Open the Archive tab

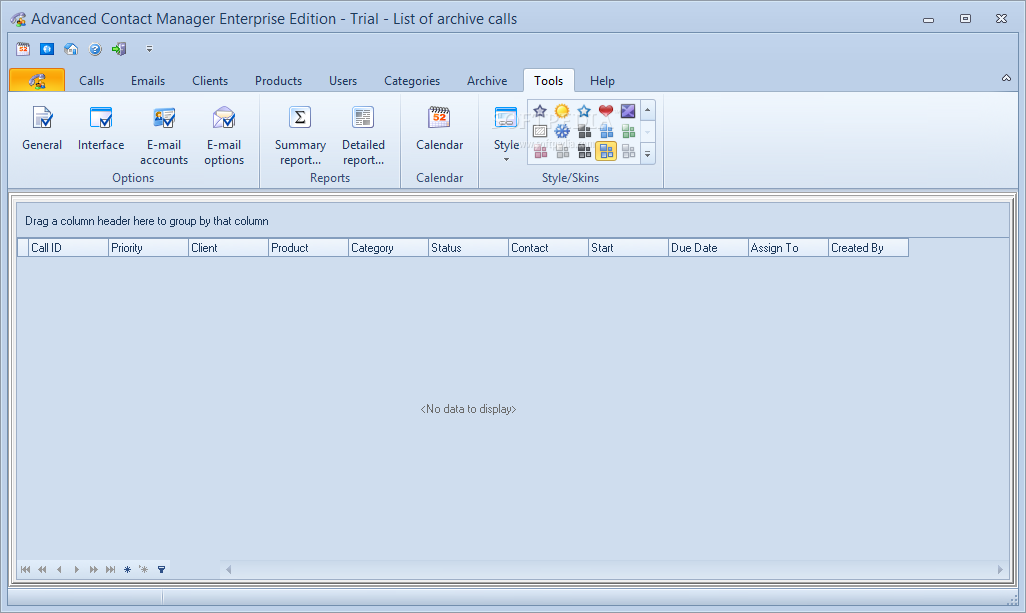coord(487,80)
